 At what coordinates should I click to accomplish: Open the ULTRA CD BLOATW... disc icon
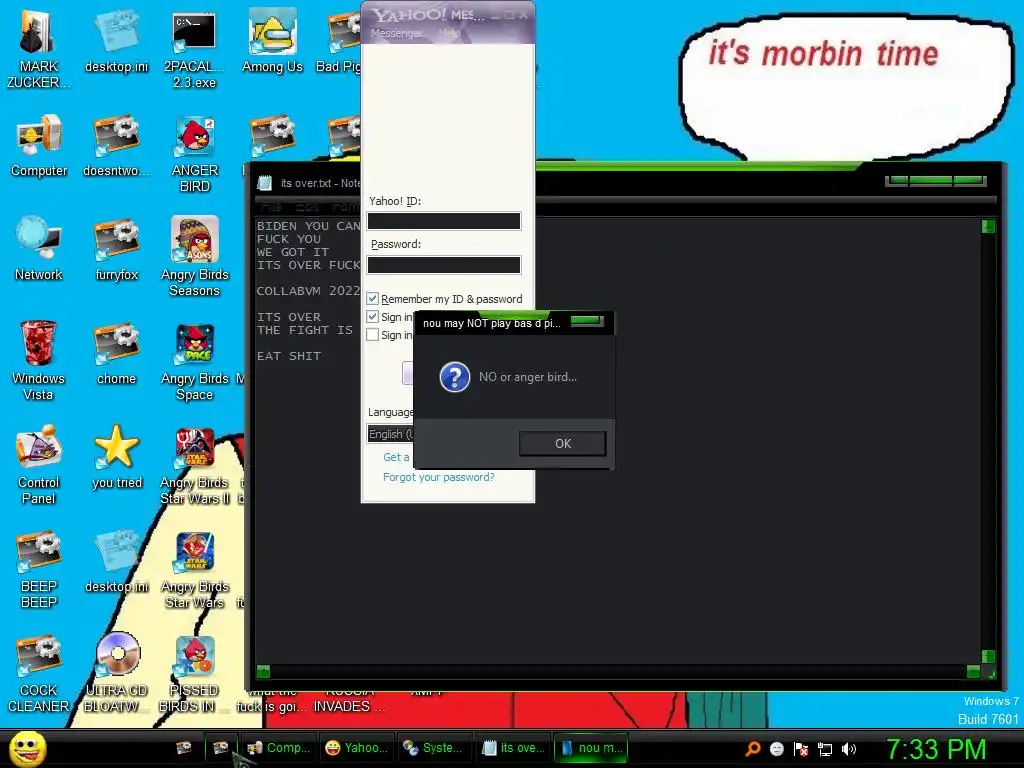[x=116, y=673]
